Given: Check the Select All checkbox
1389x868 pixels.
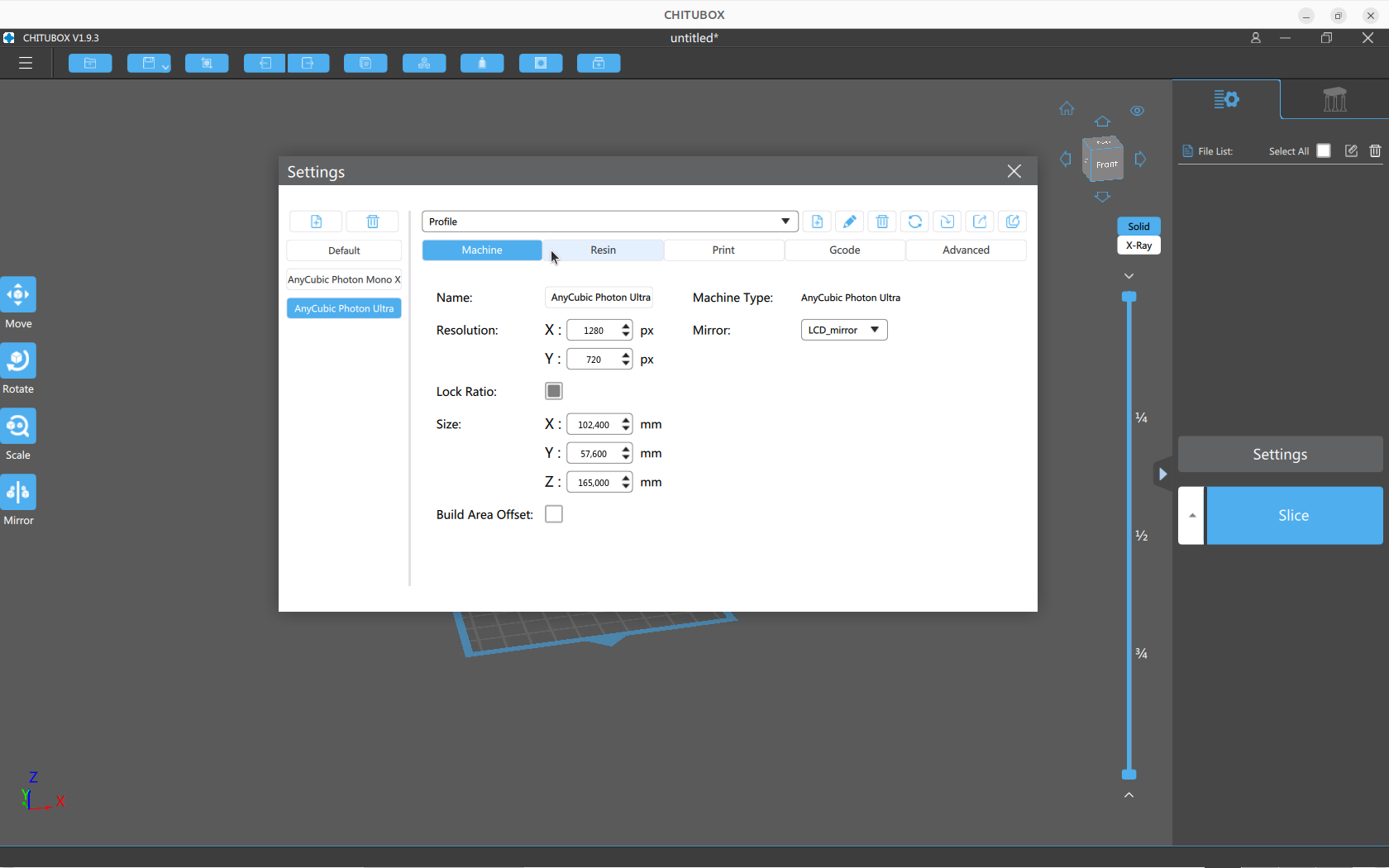Looking at the screenshot, I should click(x=1324, y=150).
